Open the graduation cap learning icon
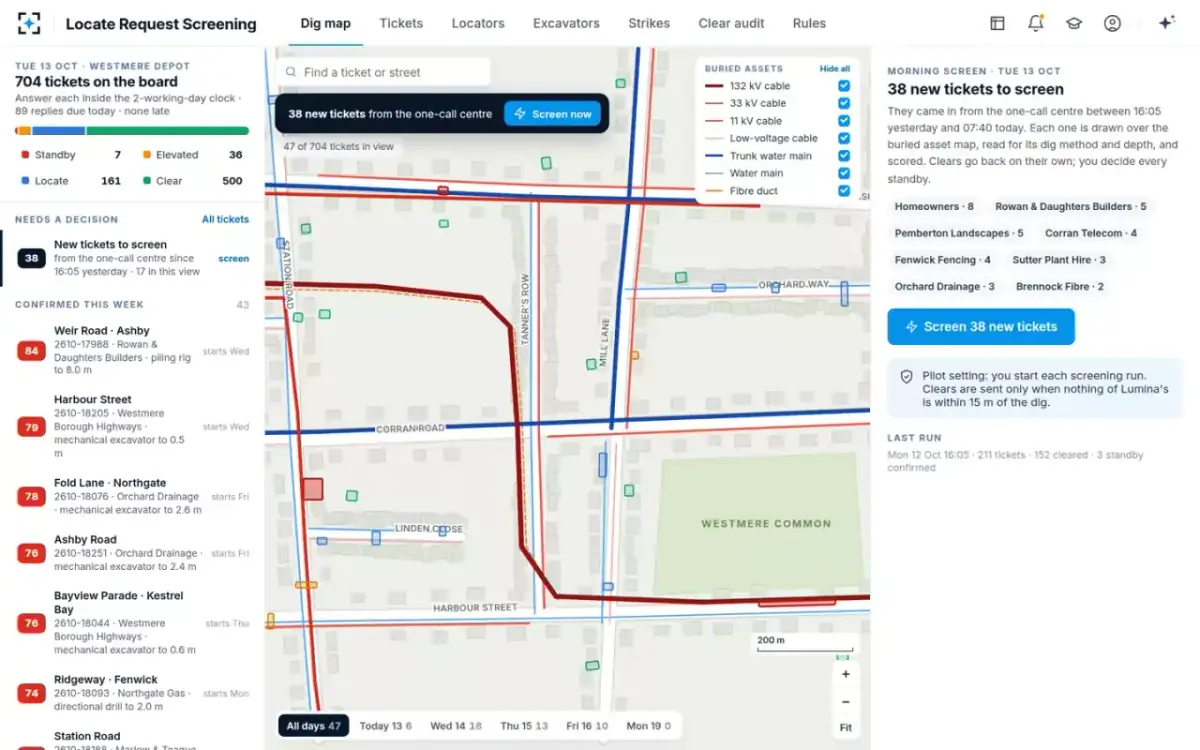Screen dimensions: 1200x750 (x=1074, y=23)
